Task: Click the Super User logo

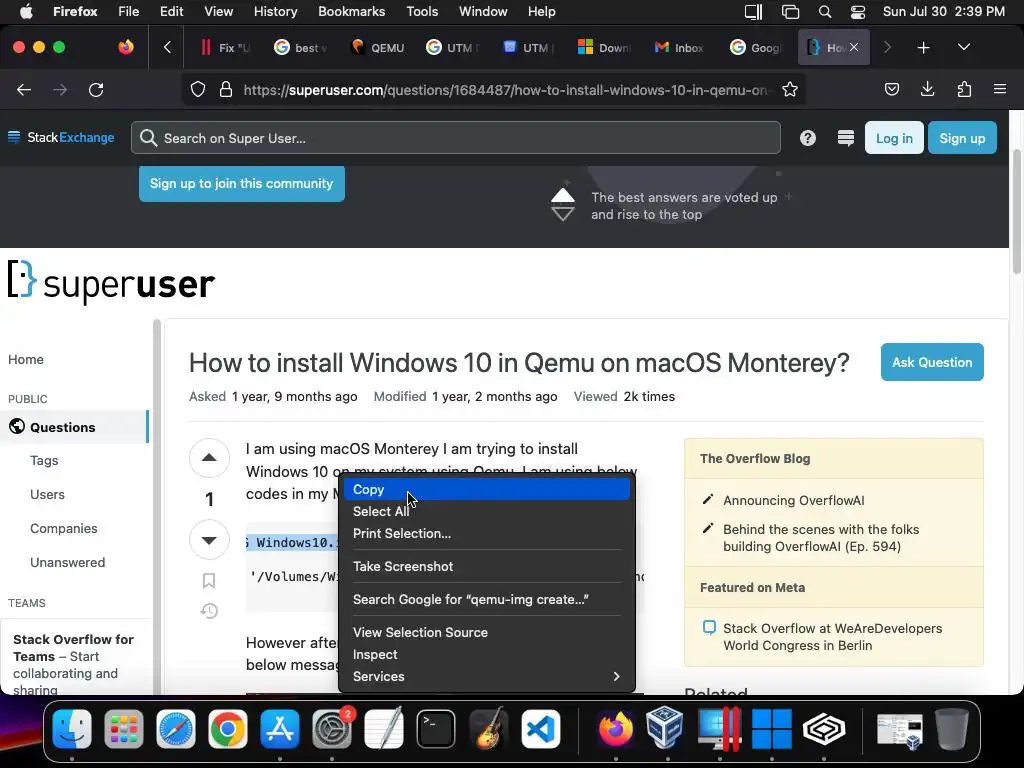Action: [112, 282]
